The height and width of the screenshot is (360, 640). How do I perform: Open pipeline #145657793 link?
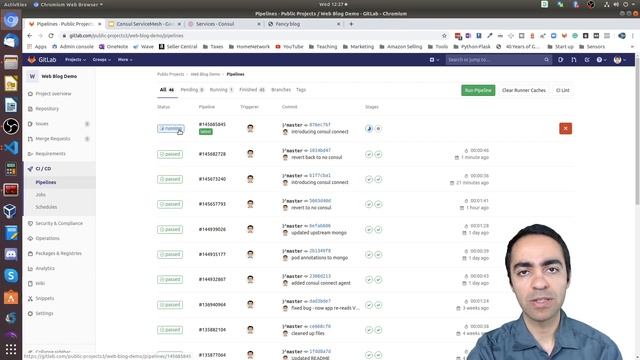coord(212,204)
